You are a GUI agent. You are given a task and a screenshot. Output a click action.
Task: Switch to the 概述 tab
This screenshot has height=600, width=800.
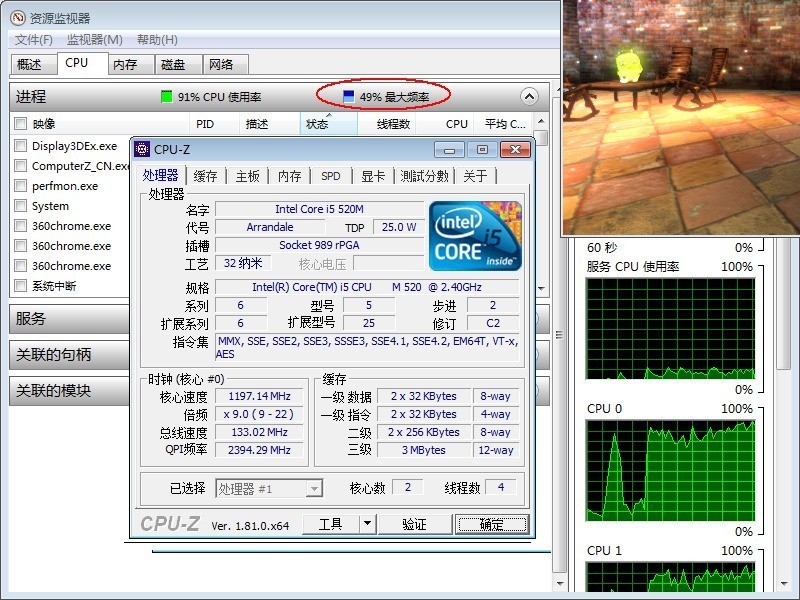(x=33, y=65)
